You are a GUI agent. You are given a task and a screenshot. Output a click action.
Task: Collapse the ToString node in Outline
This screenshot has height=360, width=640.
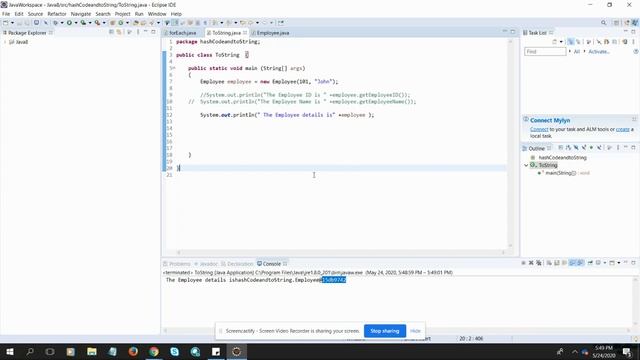pos(526,165)
